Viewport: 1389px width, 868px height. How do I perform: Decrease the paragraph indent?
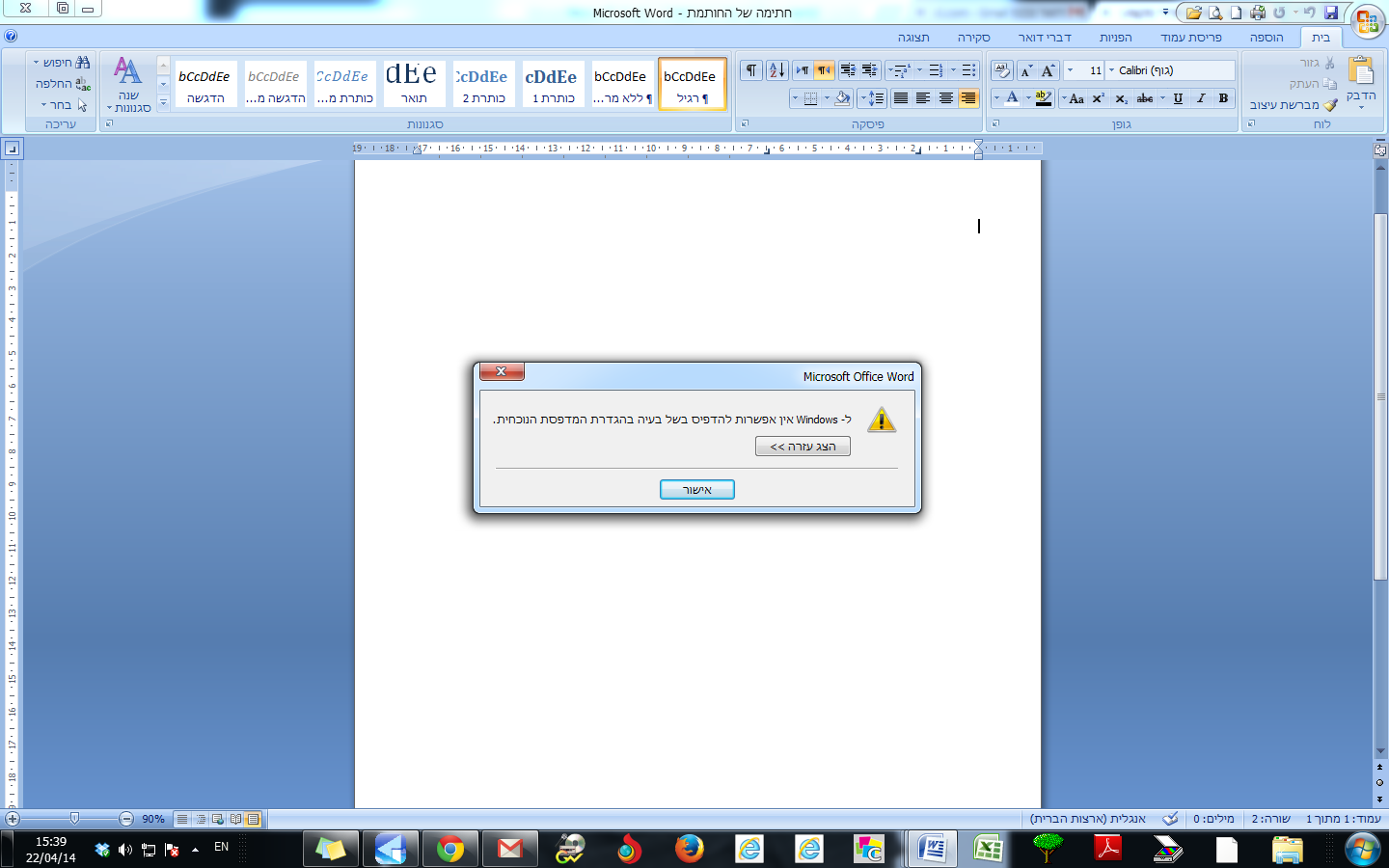[870, 70]
